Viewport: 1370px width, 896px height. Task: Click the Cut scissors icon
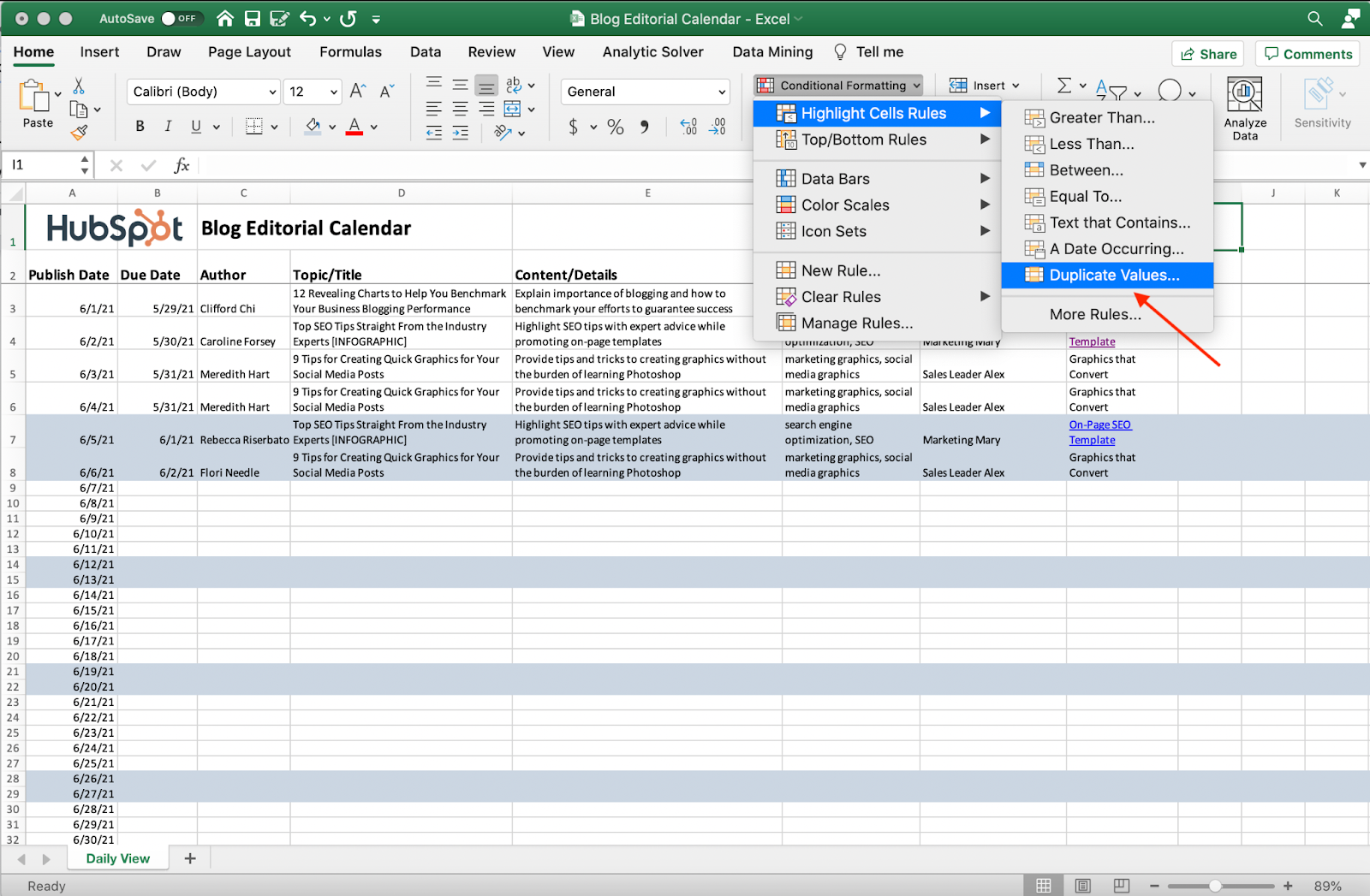pos(79,86)
